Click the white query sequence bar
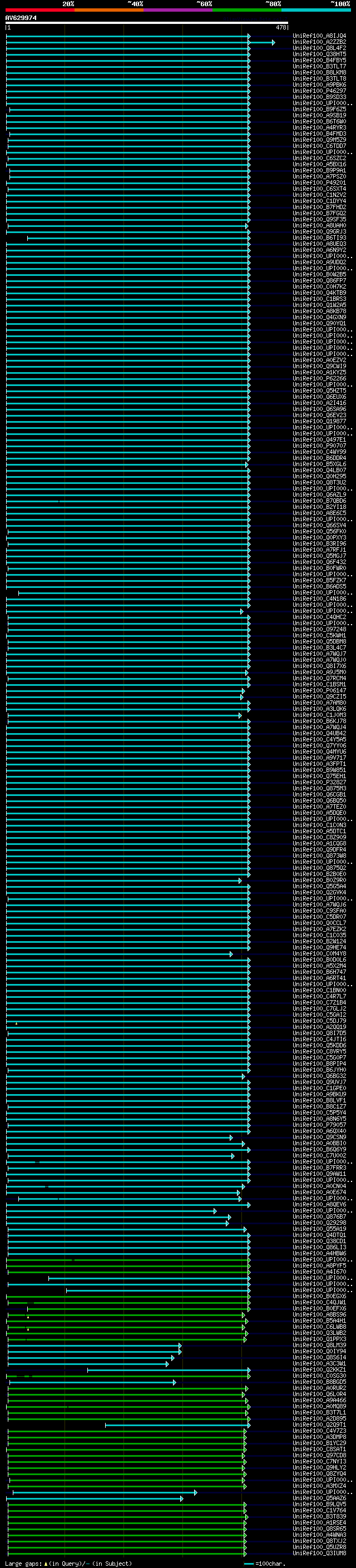This screenshot has width=356, height=1568. (x=147, y=22)
